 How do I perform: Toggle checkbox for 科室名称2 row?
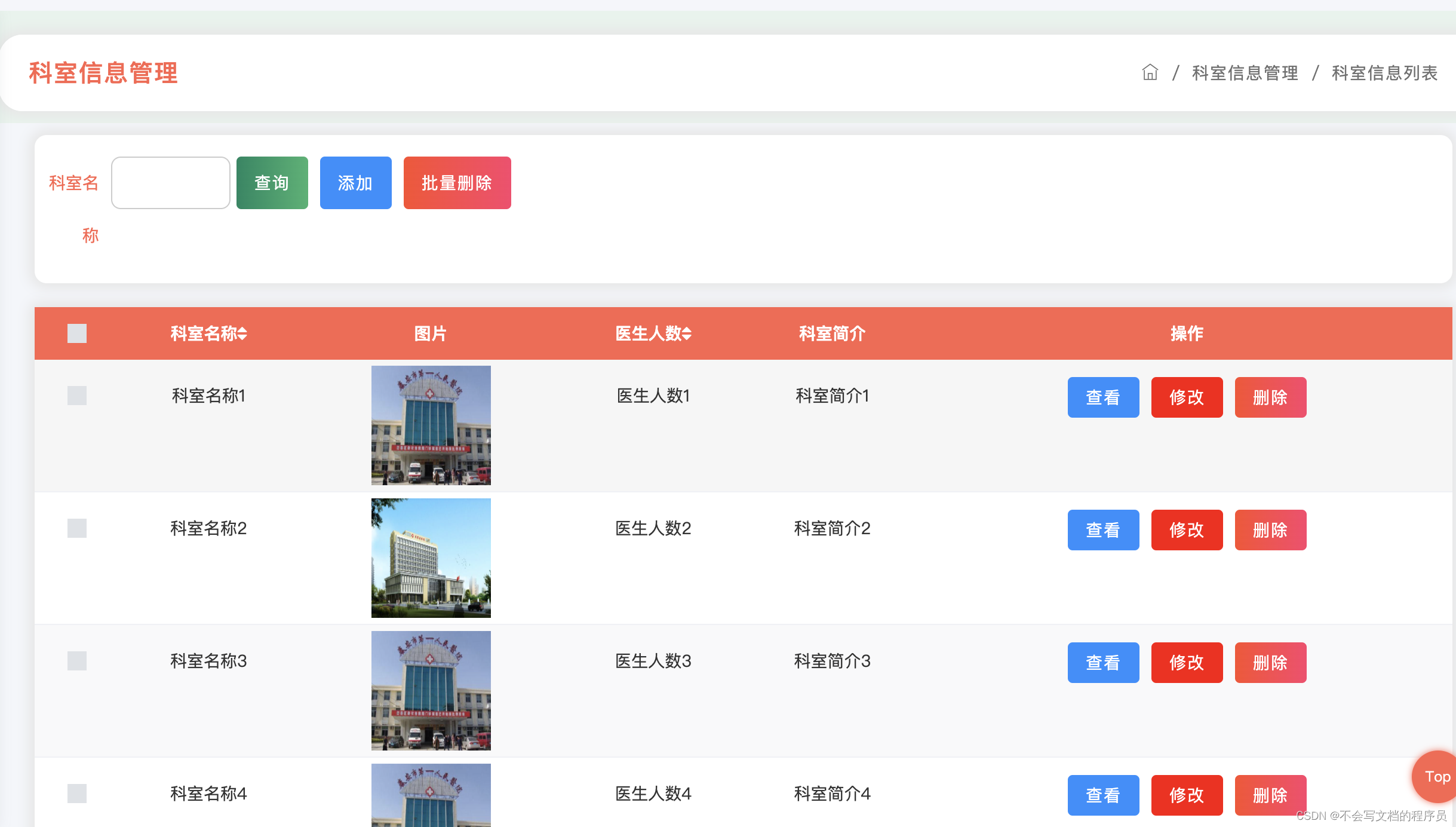point(77,527)
